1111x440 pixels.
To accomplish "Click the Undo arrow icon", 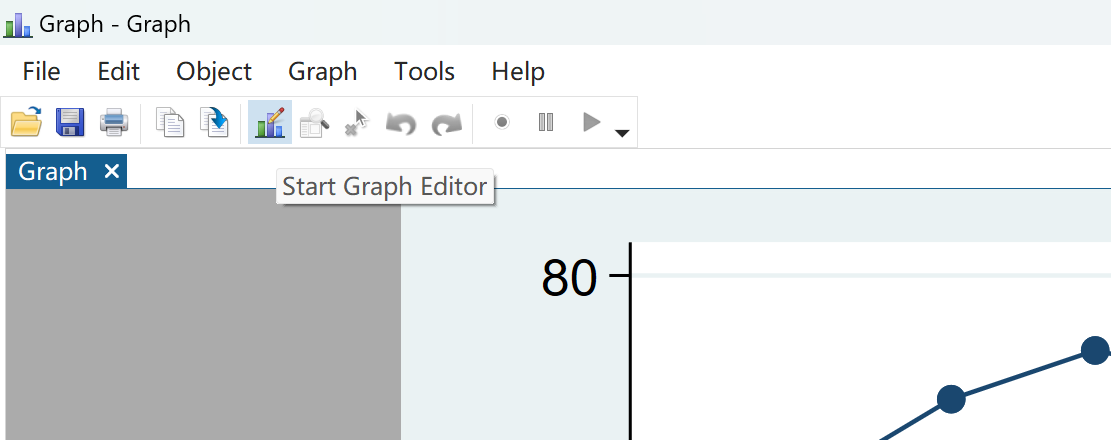I will pos(401,123).
